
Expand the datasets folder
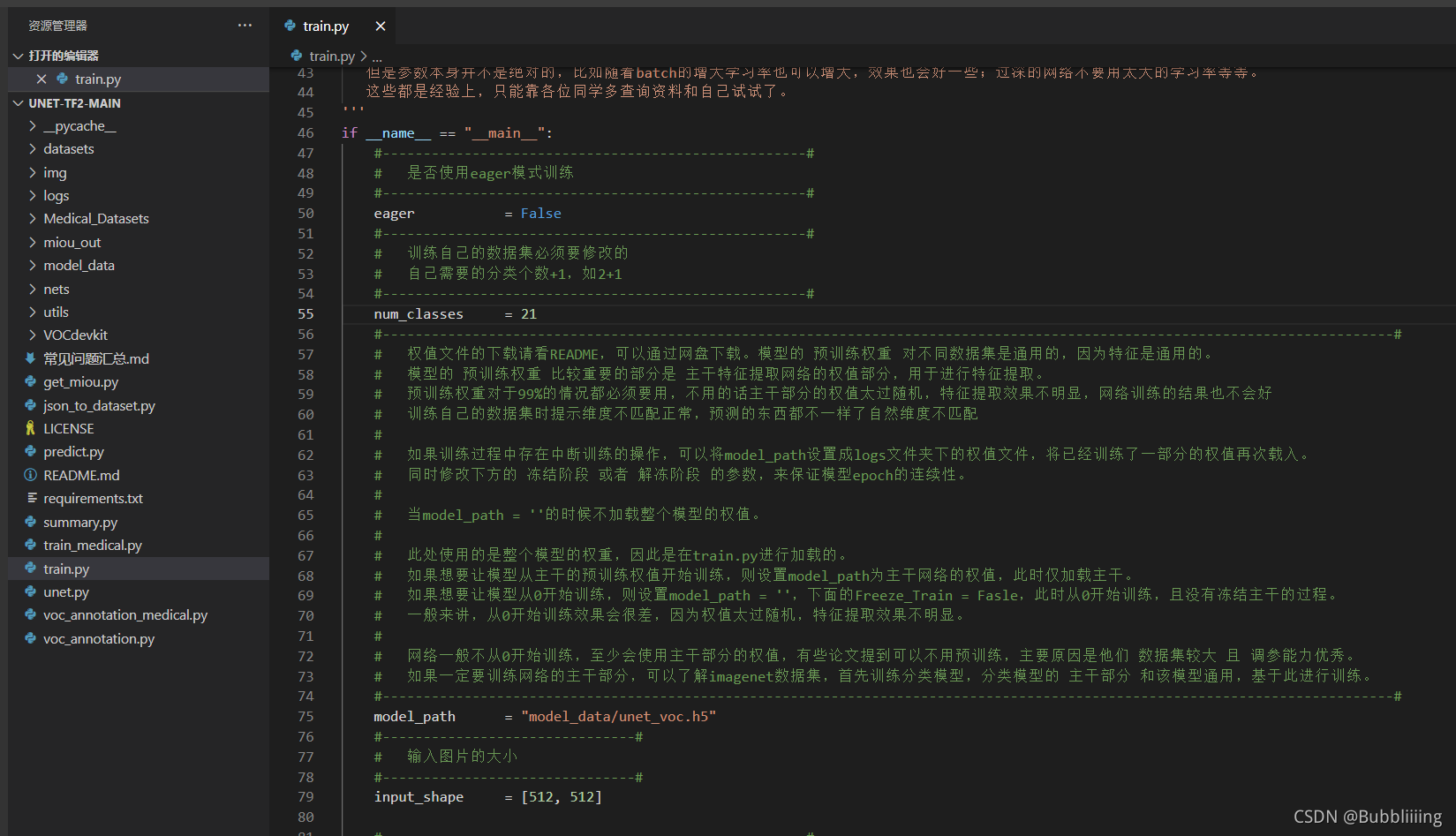coord(33,148)
